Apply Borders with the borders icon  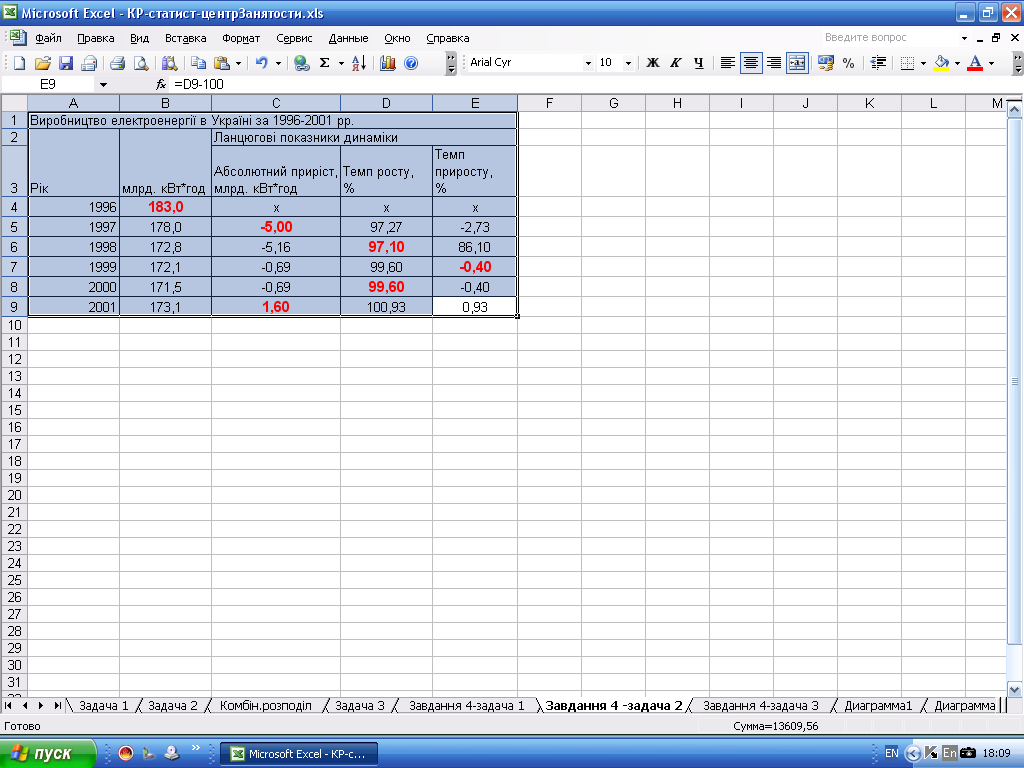tap(907, 63)
